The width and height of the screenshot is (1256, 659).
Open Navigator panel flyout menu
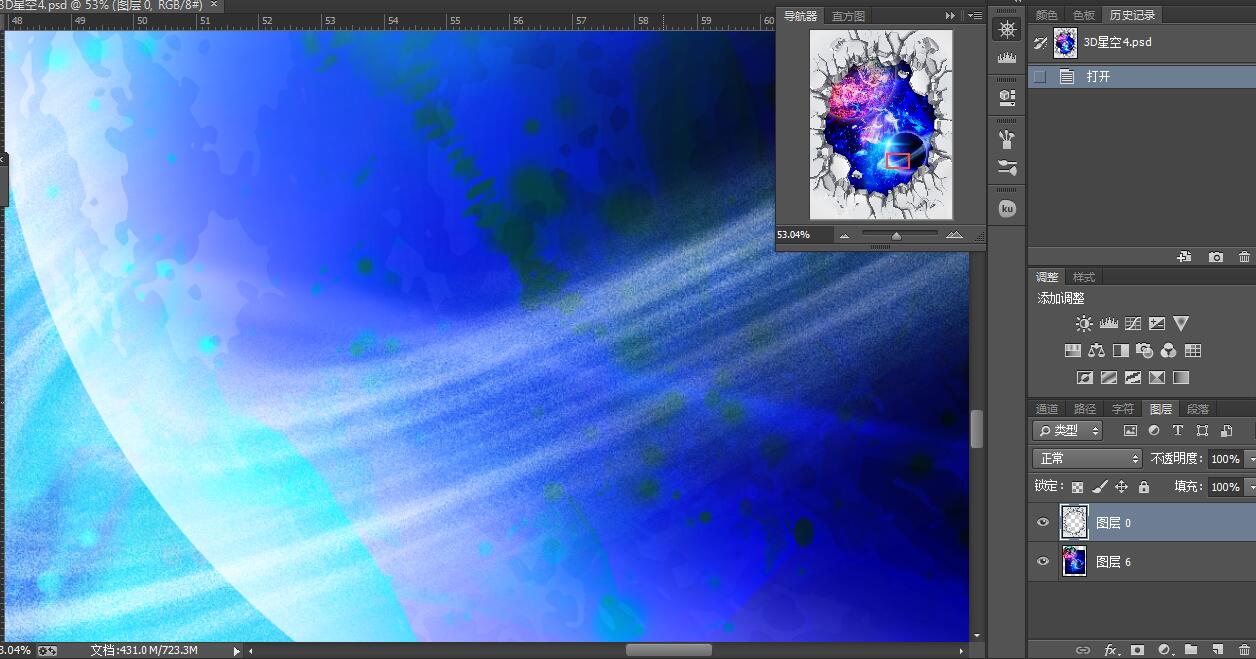pos(975,16)
